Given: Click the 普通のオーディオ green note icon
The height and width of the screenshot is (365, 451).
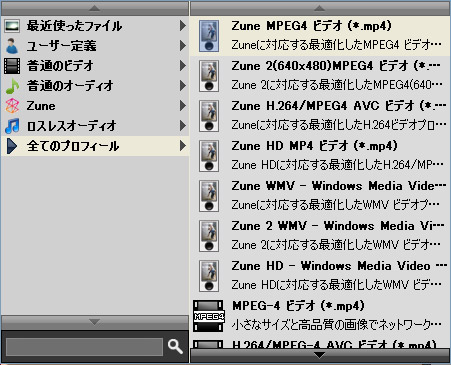Looking at the screenshot, I should point(12,86).
